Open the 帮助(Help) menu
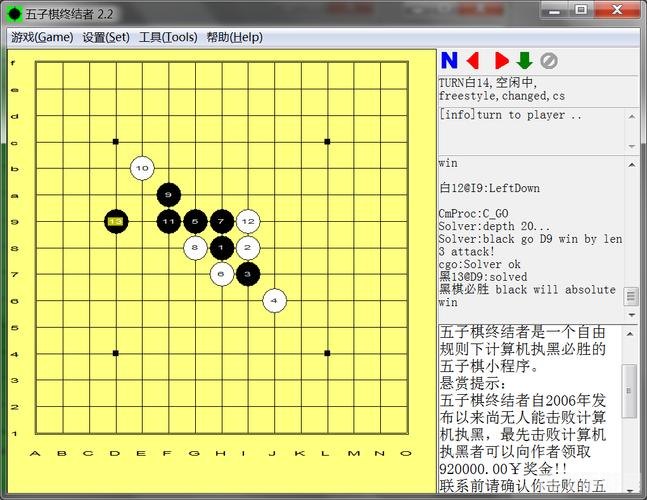 [234, 38]
